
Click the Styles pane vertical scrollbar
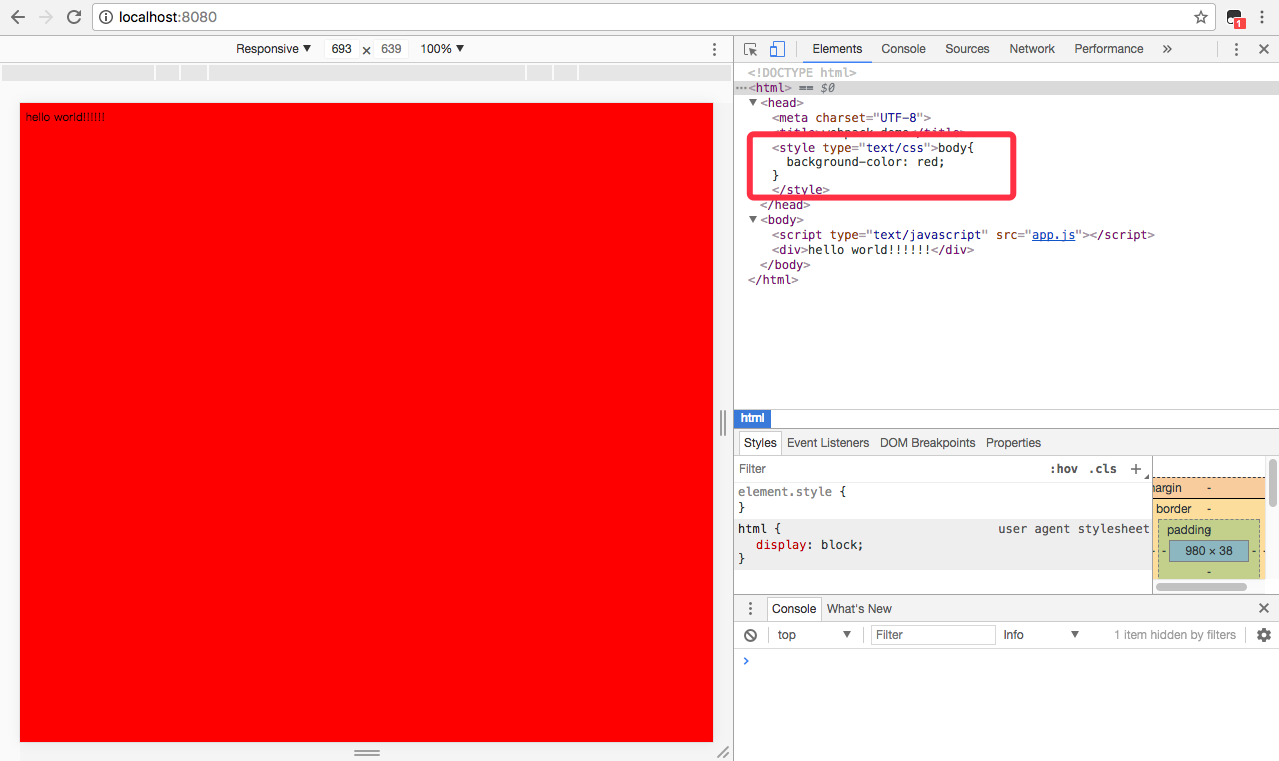coord(1273,484)
